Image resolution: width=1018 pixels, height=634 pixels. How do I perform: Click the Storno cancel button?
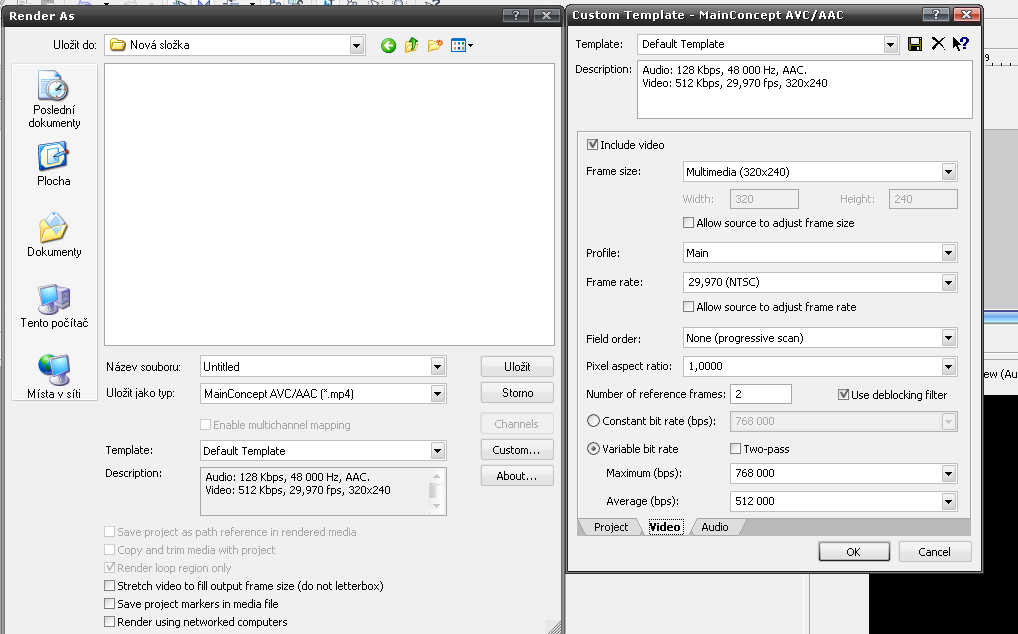point(517,393)
